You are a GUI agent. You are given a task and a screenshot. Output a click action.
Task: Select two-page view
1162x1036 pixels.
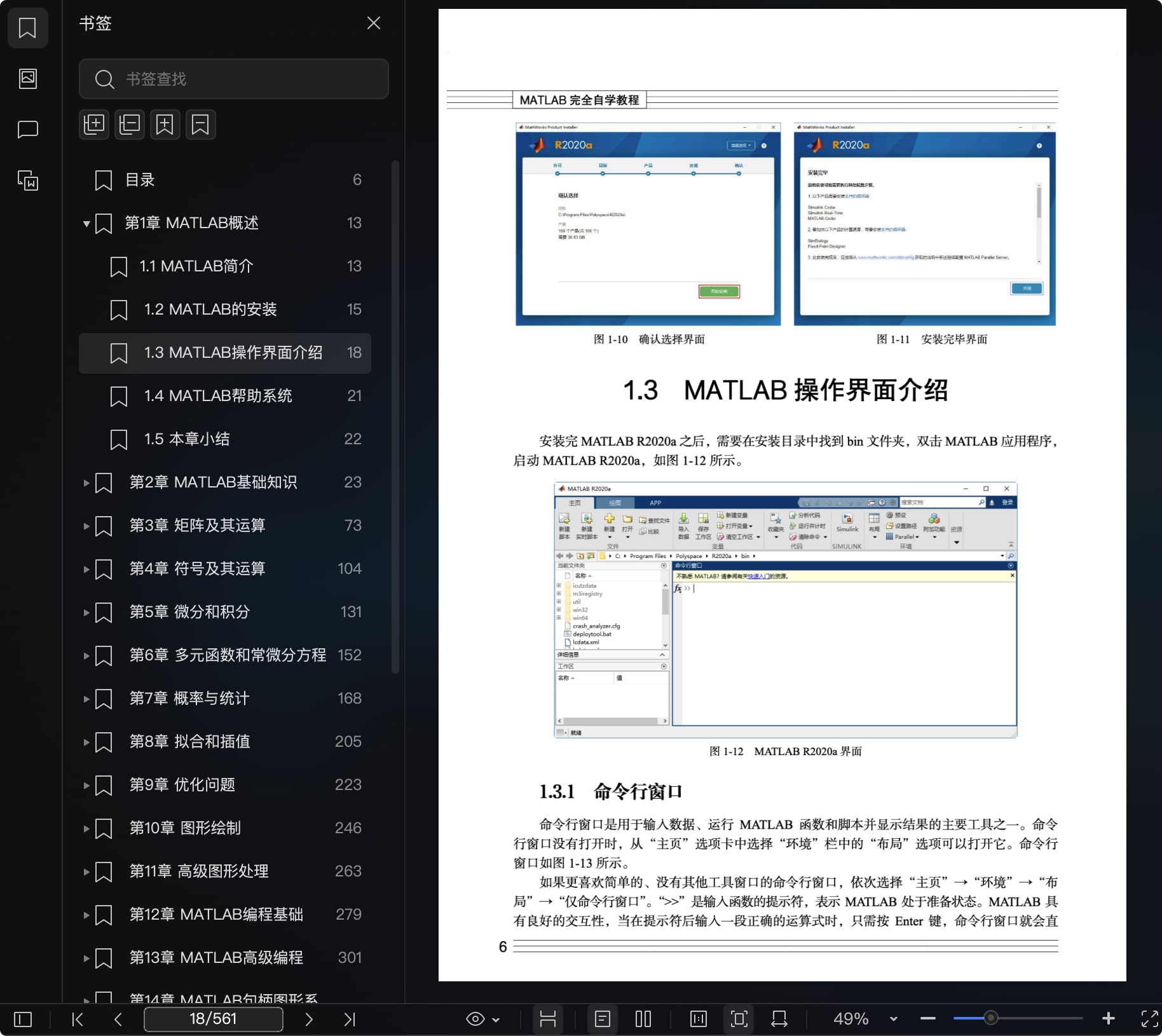pos(643,1019)
